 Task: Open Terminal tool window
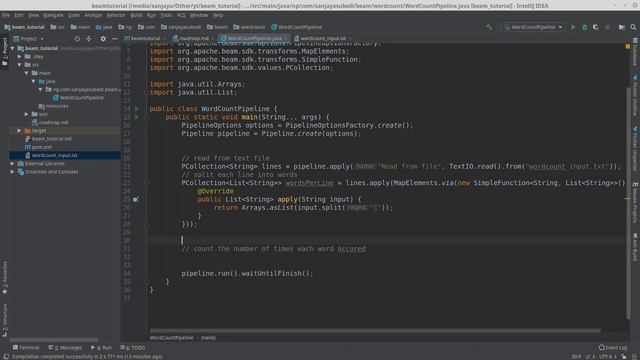pos(26,347)
